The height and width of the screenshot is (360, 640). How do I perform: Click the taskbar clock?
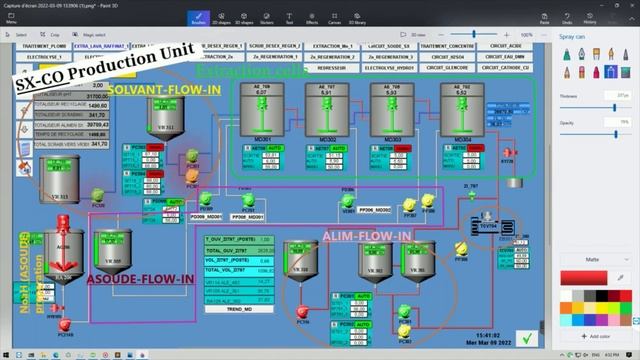tap(611, 355)
